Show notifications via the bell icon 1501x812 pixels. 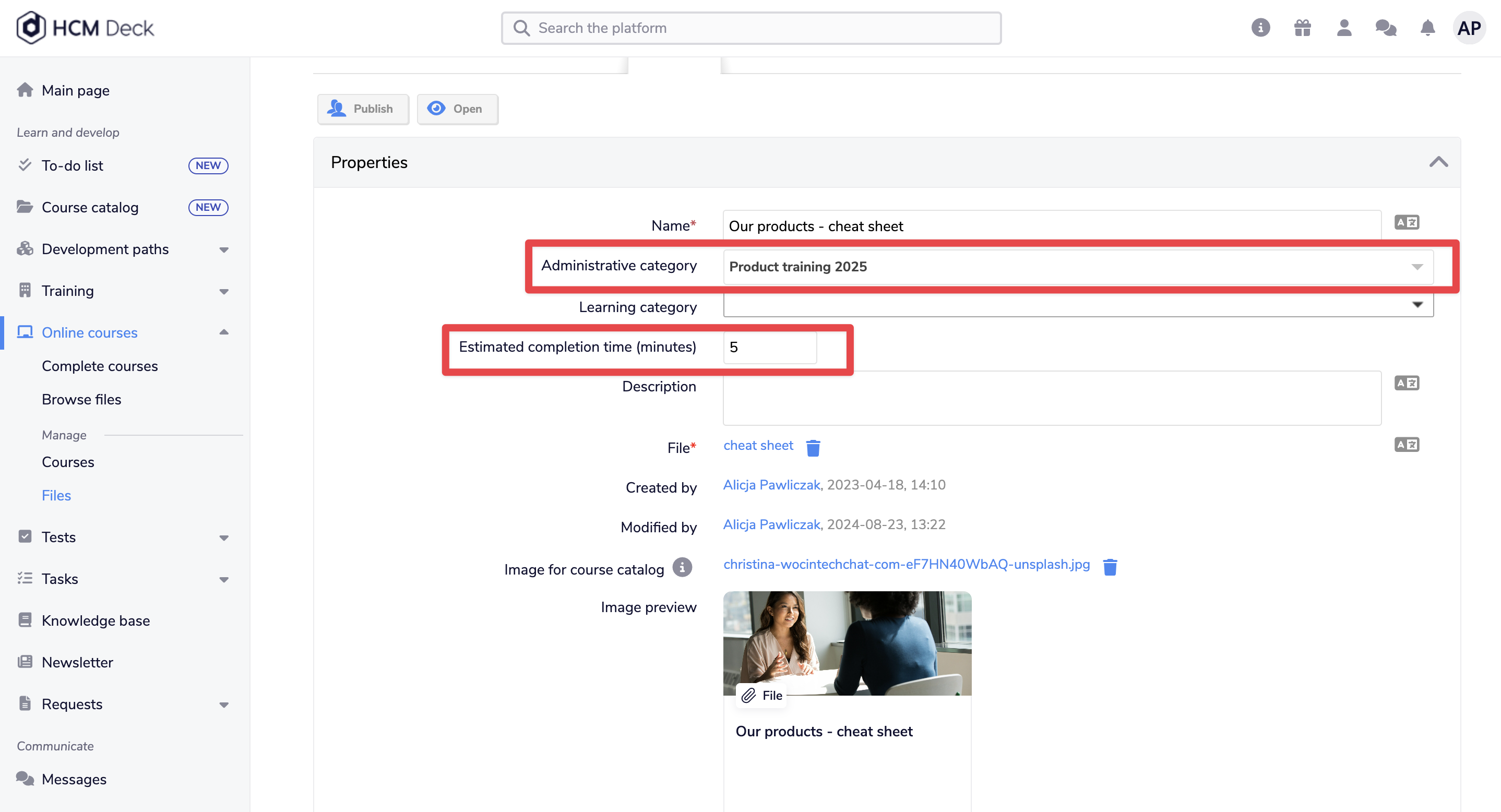[1427, 28]
